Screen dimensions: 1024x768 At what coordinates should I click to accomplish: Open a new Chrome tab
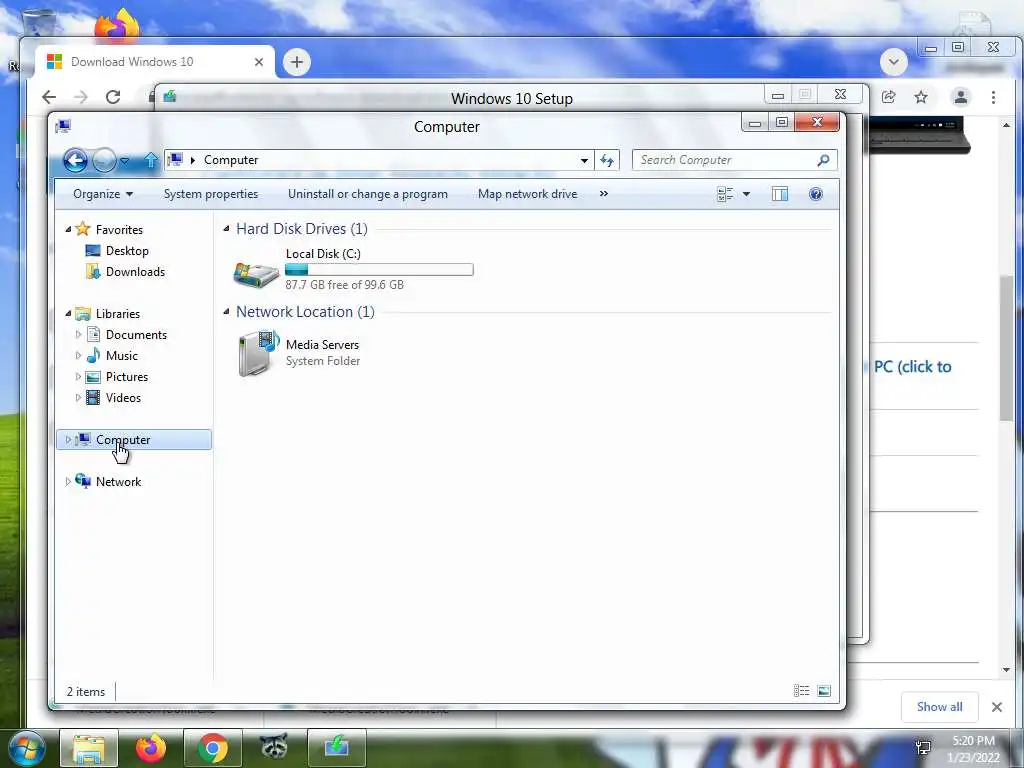click(296, 62)
